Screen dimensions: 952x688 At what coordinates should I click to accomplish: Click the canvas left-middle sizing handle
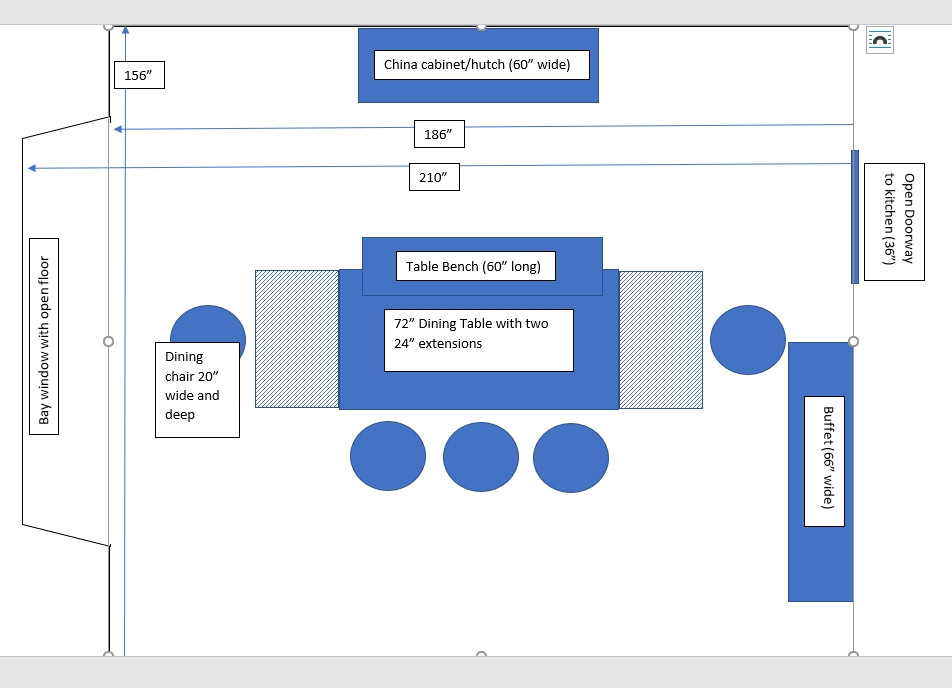click(x=109, y=341)
